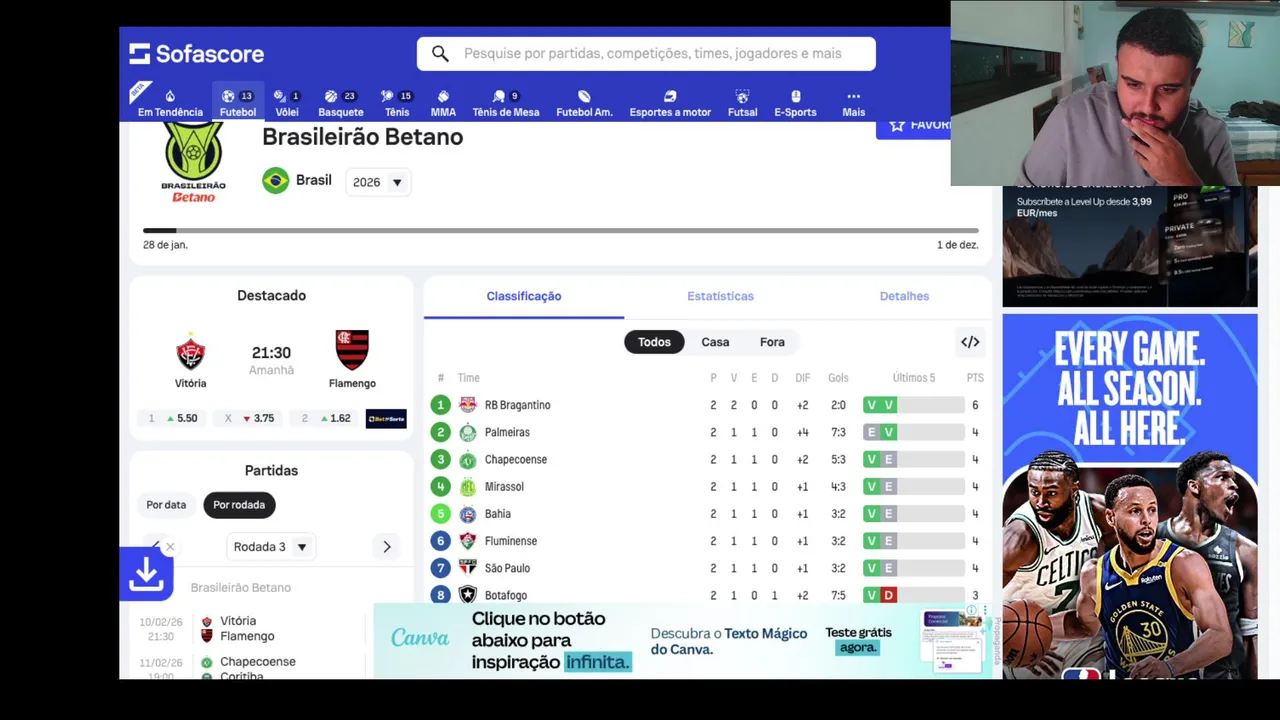Click the PTS column header
1280x720 pixels.
tap(975, 378)
